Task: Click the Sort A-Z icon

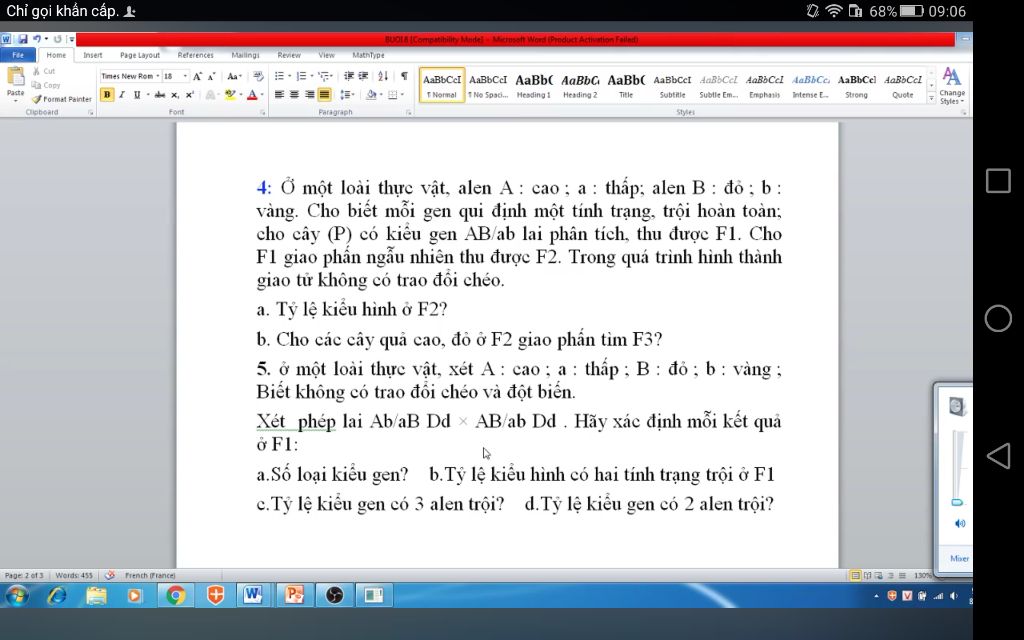Action: pos(383,76)
